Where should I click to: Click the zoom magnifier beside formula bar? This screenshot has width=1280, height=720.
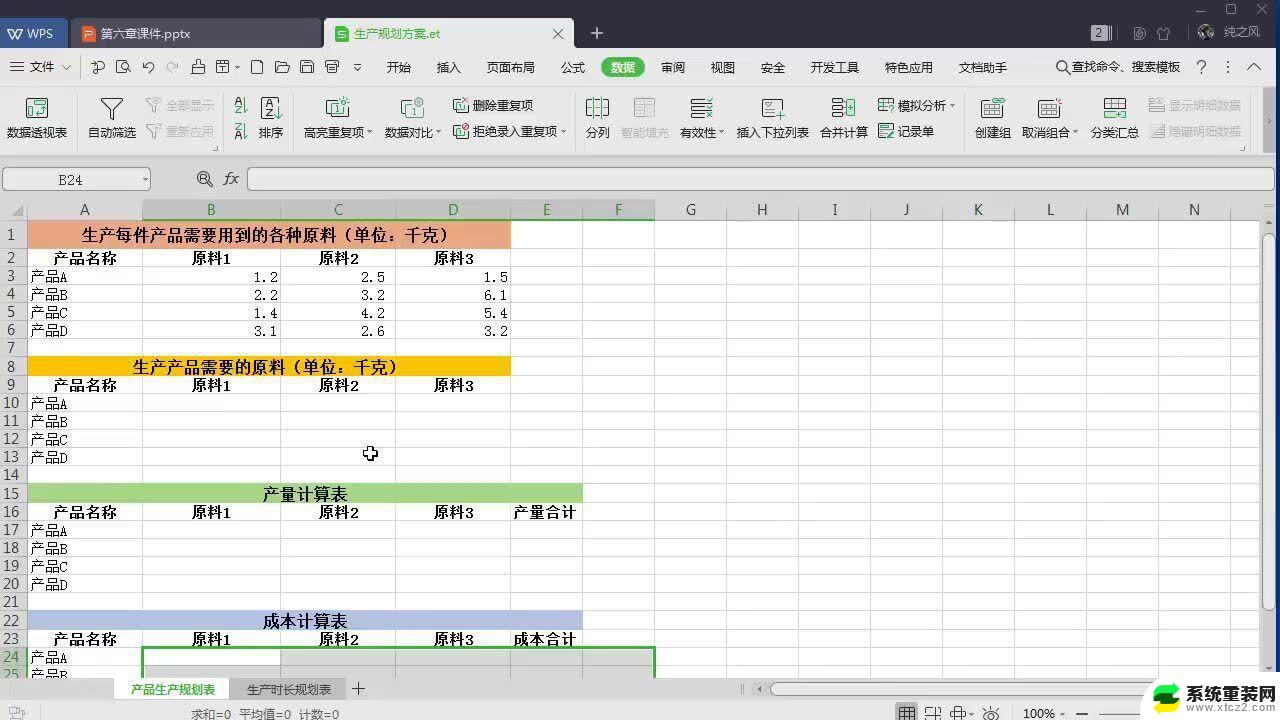(205, 178)
